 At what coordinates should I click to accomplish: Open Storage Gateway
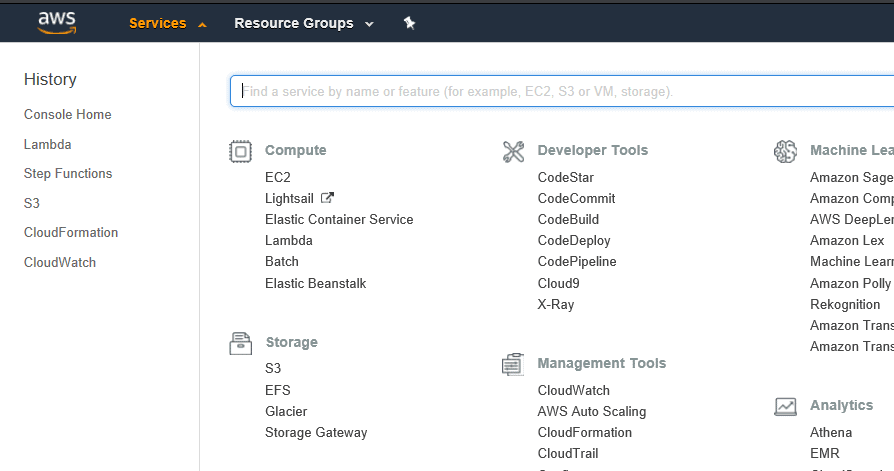point(316,432)
